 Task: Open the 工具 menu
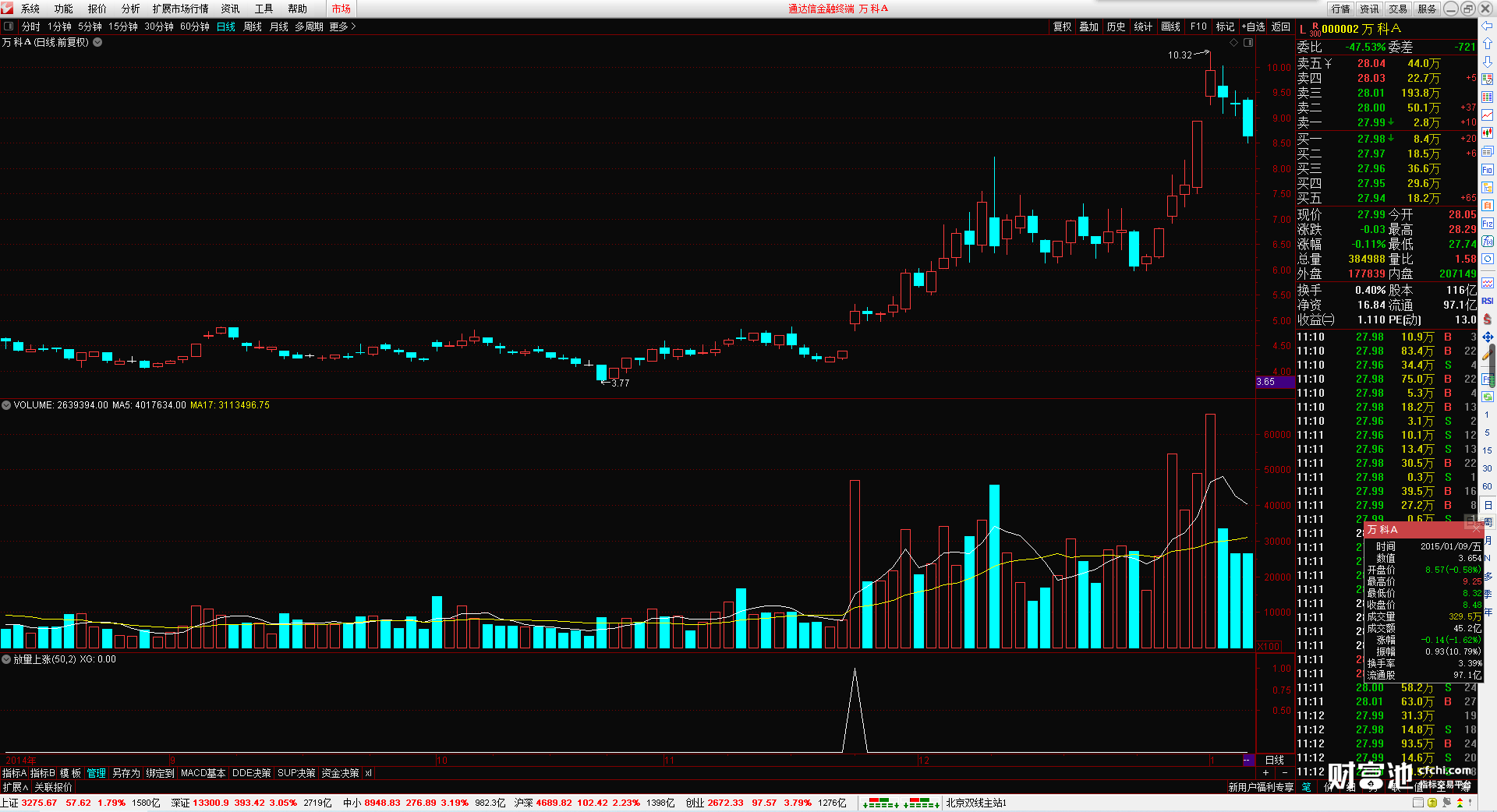(x=264, y=9)
